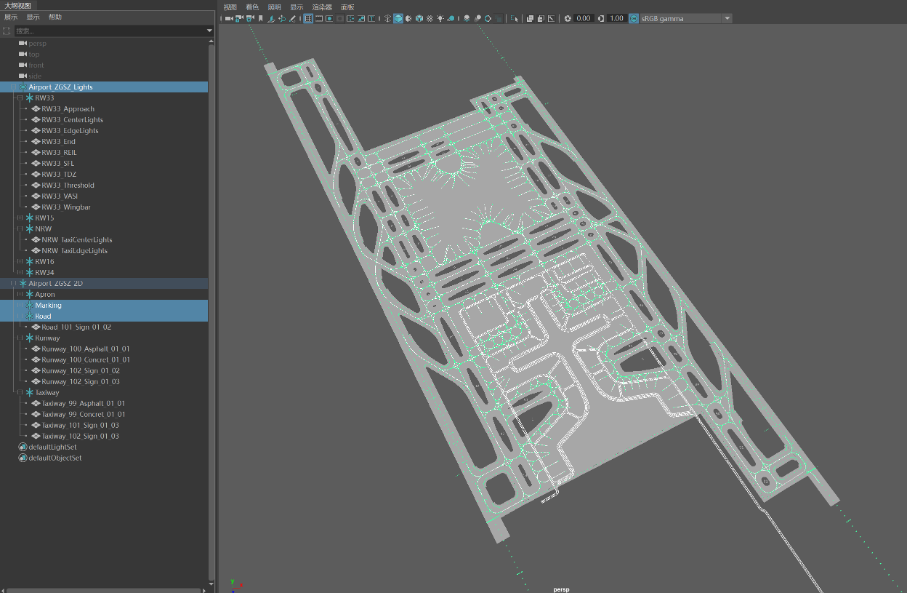Click the mesh icon beside RW33_Approach
Image resolution: width=908 pixels, height=594 pixels.
(x=36, y=109)
